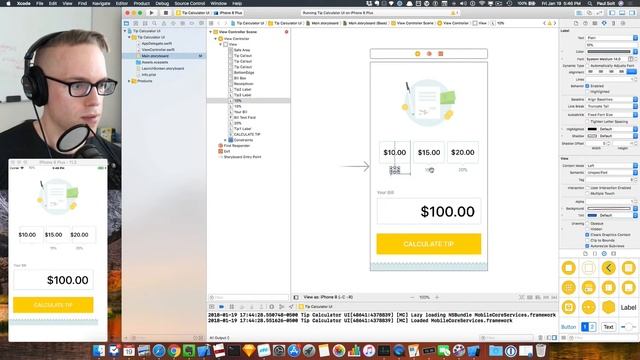Screen dimensions: 640x360
Task: Select the Attributes inspector icon
Action: 604,23
